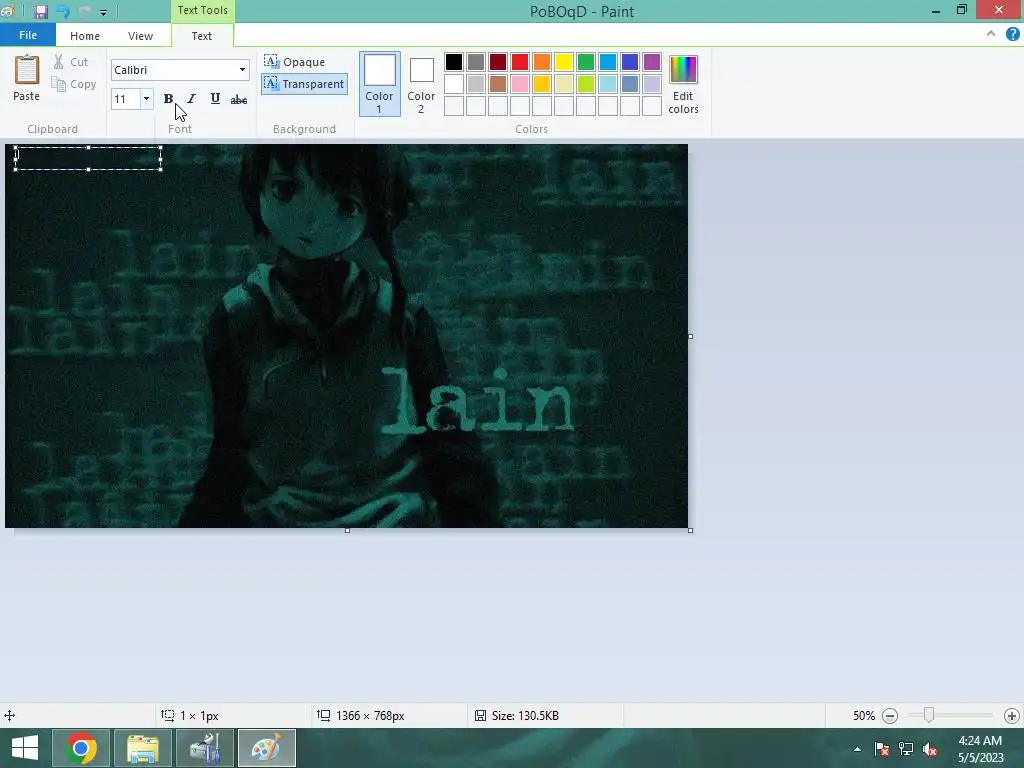
Task: Minimize the ribbon with the chevron
Action: (991, 35)
